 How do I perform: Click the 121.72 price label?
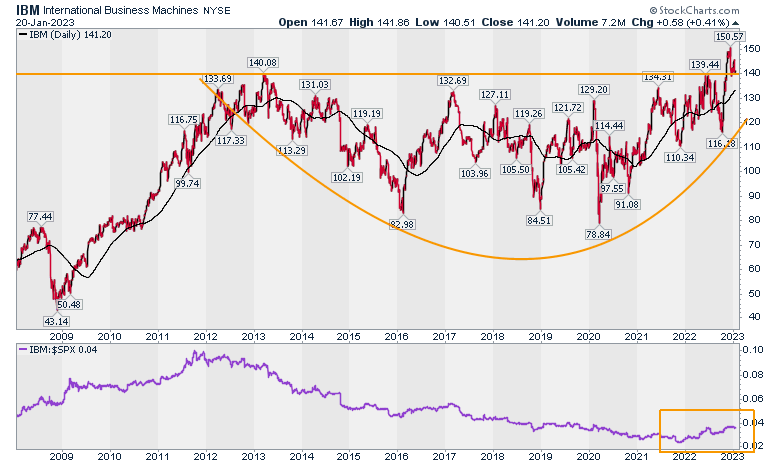568,108
